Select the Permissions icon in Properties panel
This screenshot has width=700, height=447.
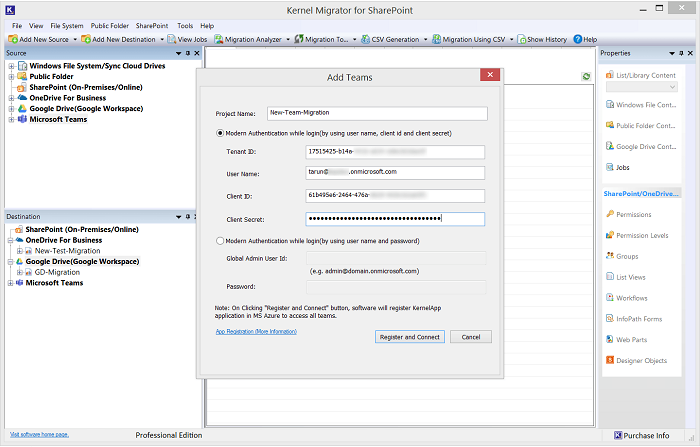[x=610, y=214]
